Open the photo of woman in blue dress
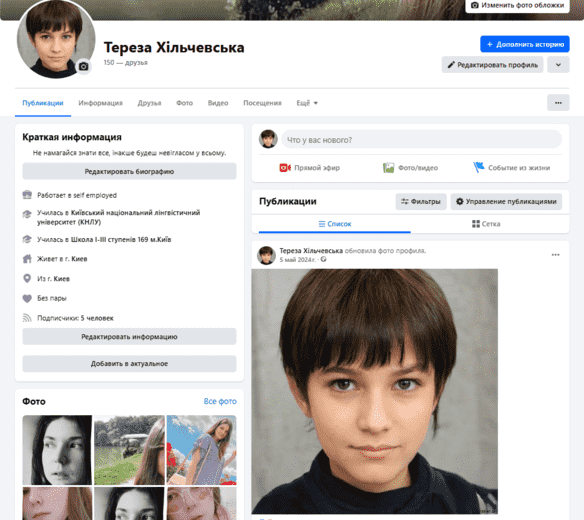 click(201, 450)
